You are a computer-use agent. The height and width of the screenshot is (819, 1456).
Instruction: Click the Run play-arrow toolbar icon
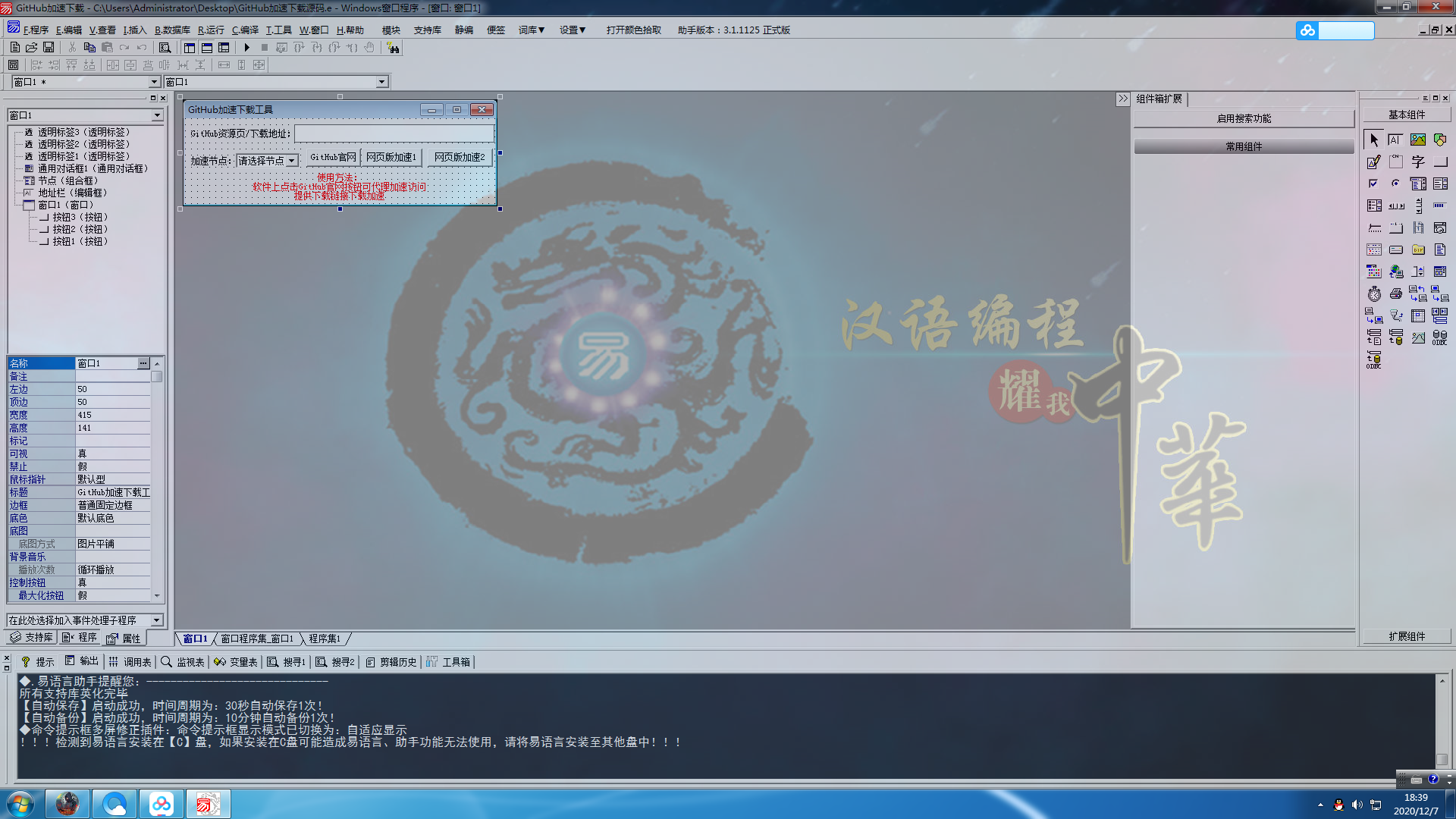[246, 47]
